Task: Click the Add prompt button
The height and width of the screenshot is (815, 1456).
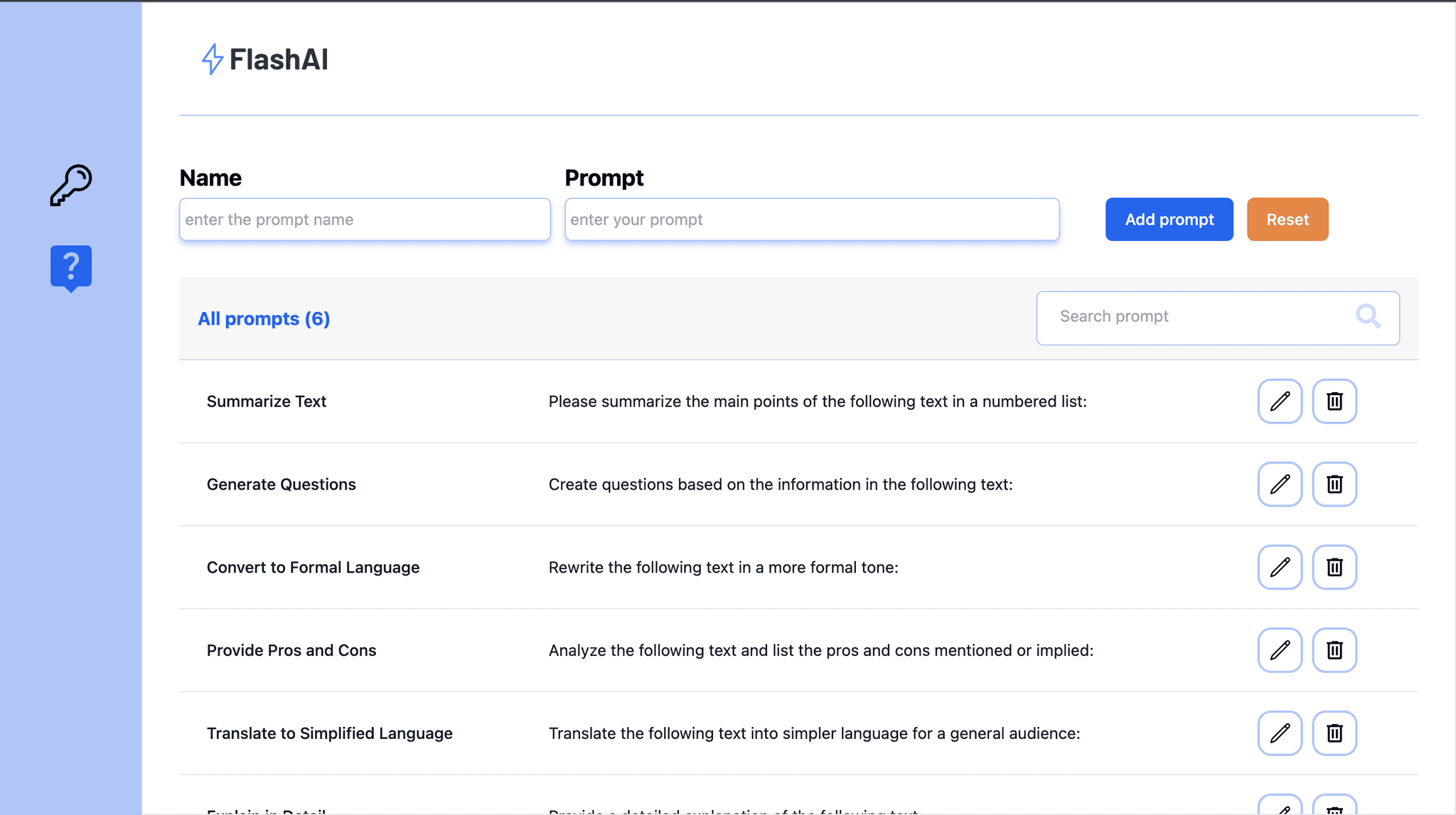Action: (x=1169, y=219)
